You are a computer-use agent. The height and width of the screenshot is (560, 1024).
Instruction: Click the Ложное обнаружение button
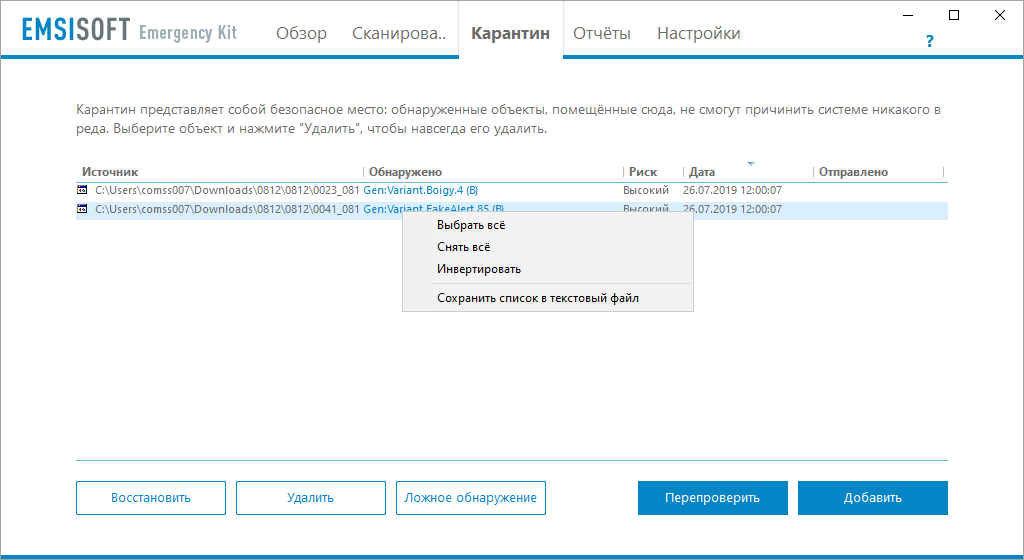click(x=471, y=498)
